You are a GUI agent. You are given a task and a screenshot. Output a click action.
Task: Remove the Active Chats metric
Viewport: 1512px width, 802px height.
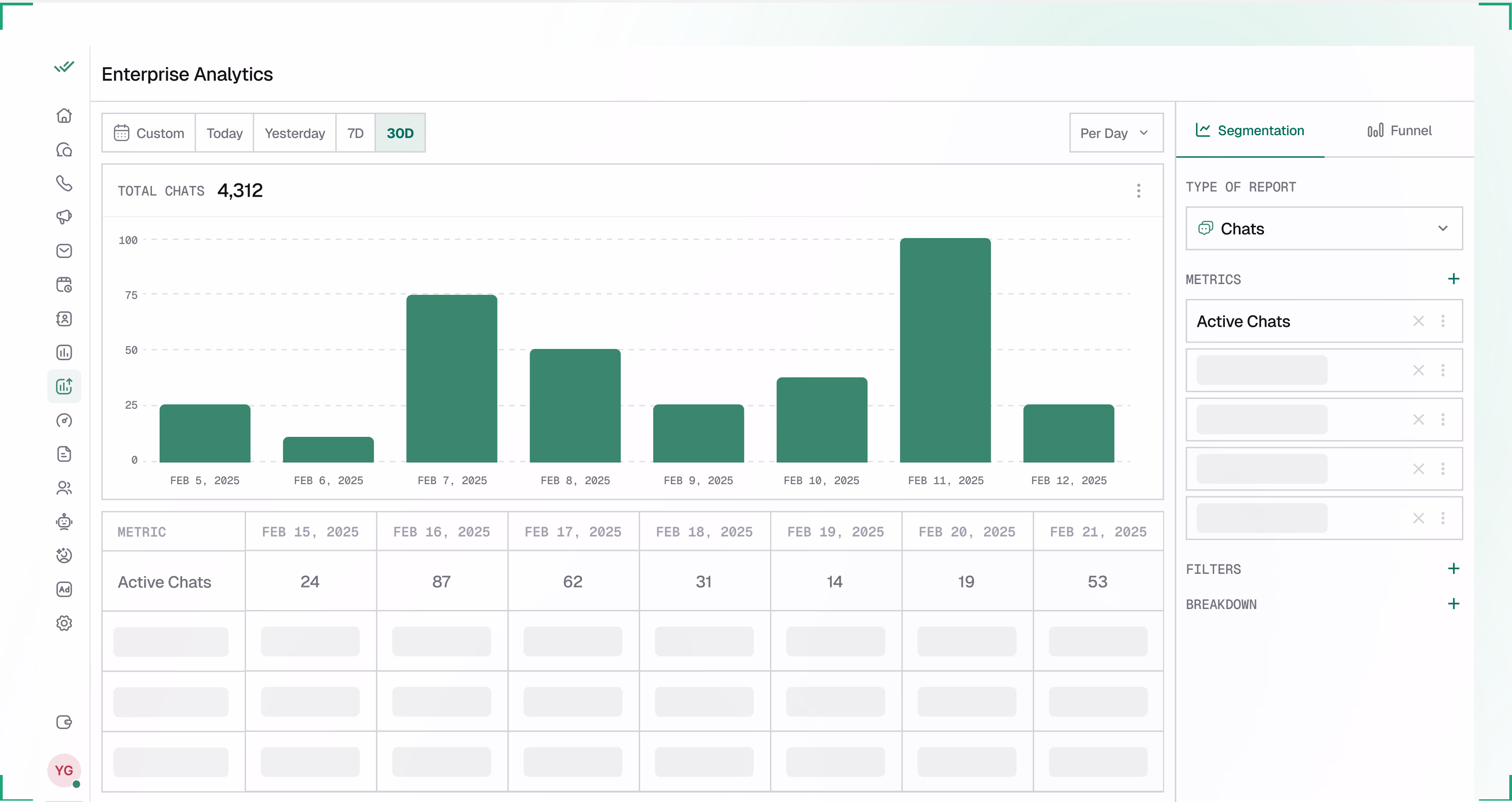coord(1419,321)
